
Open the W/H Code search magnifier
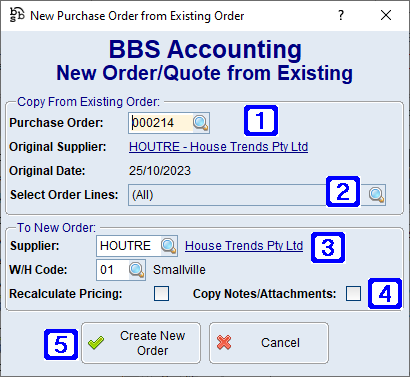point(137,270)
